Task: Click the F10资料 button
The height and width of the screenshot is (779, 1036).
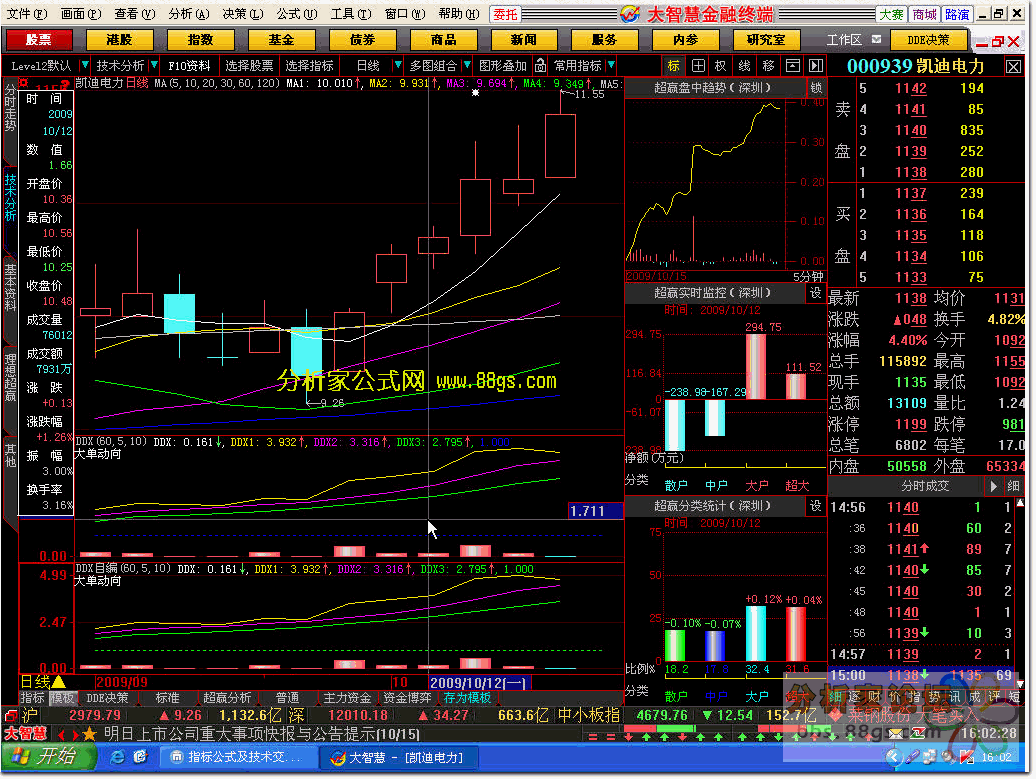Action: point(189,65)
